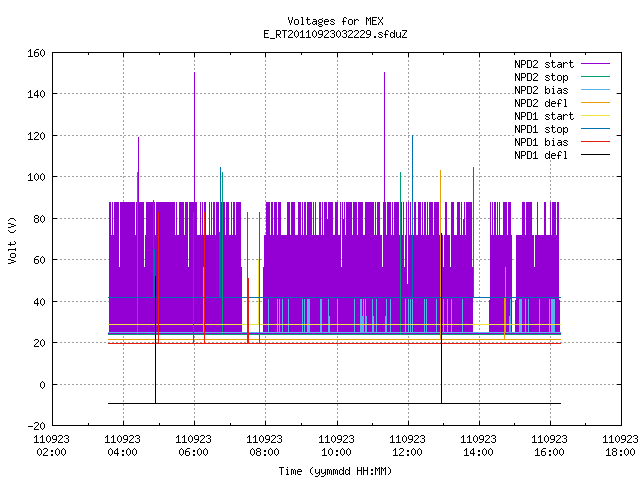Click the "100" y-axis tick label
The height and width of the screenshot is (480, 640).
tap(36, 177)
